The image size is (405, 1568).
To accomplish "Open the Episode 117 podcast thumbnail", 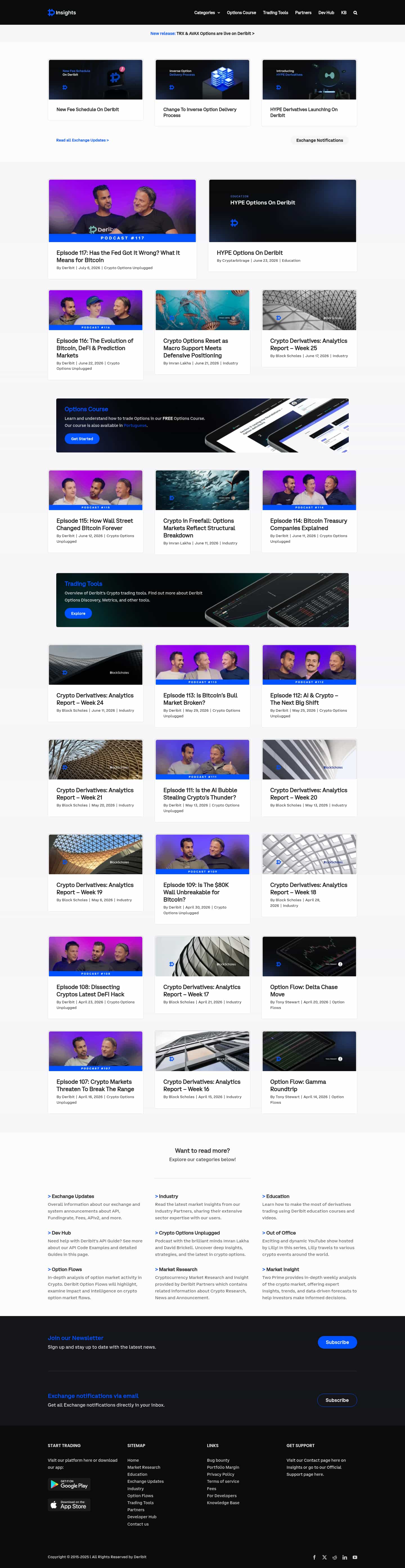I will click(122, 211).
